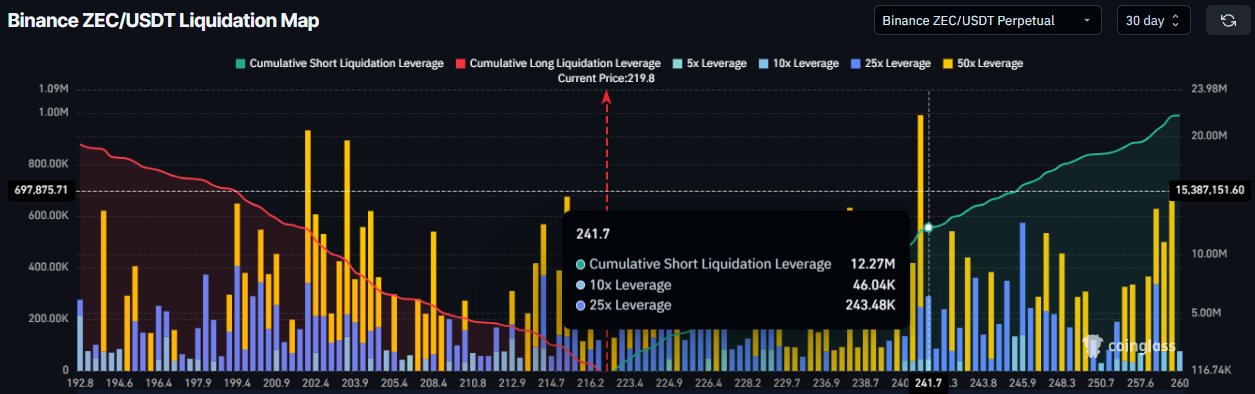1255x394 pixels.
Task: Toggle Cumulative Short Liquidation Leverage legend
Action: (338, 63)
